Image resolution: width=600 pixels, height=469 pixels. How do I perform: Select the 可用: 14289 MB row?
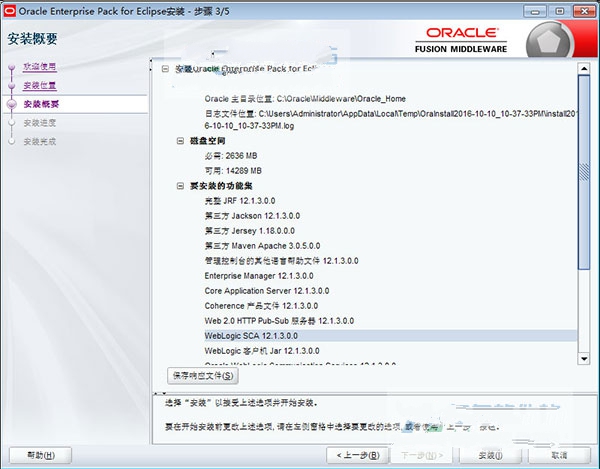point(233,171)
